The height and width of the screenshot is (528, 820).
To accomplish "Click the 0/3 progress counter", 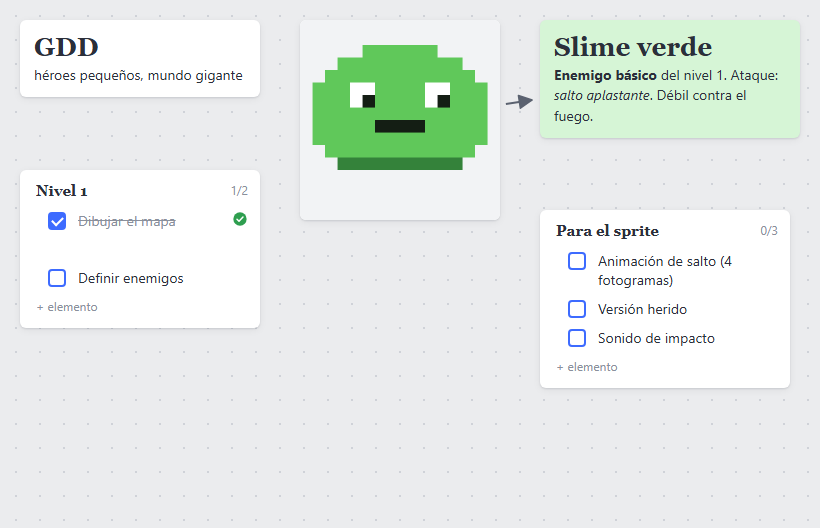I will [769, 231].
